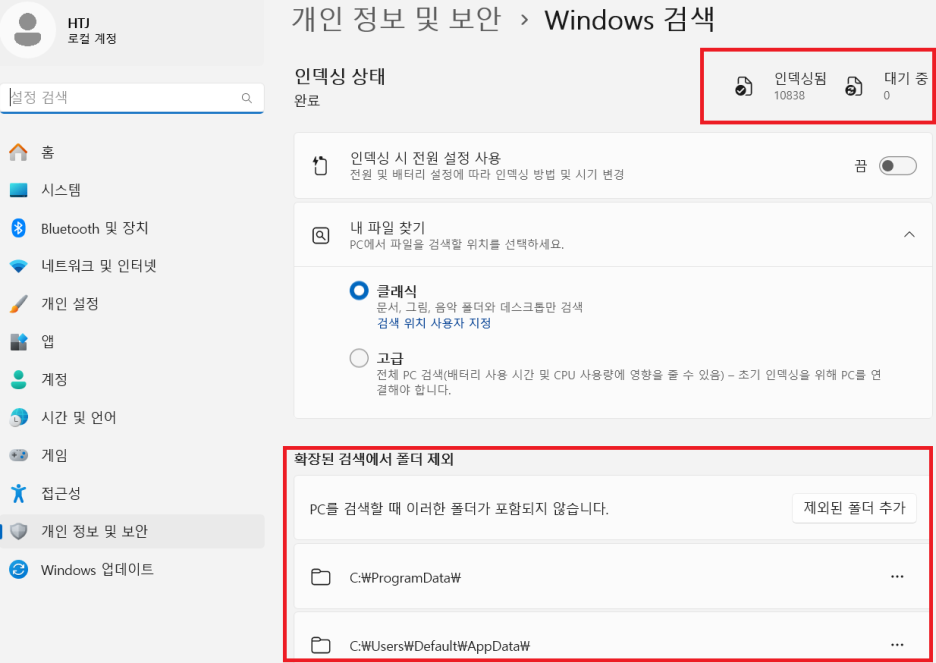Click the C:\Users\Default\AppData\ path text

[x=440, y=646]
